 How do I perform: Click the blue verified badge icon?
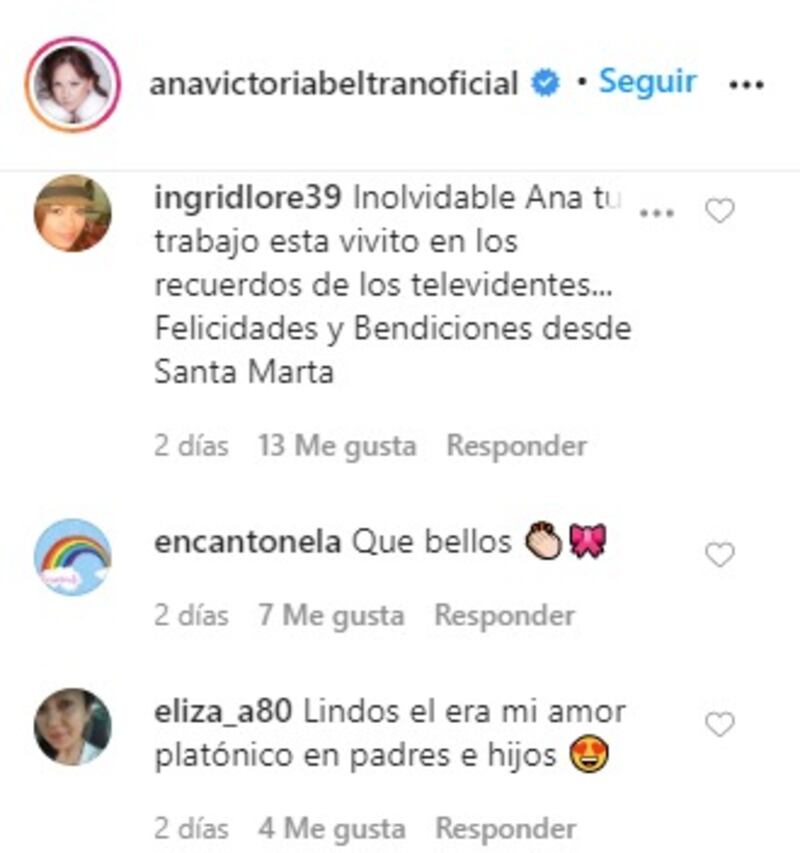click(545, 84)
